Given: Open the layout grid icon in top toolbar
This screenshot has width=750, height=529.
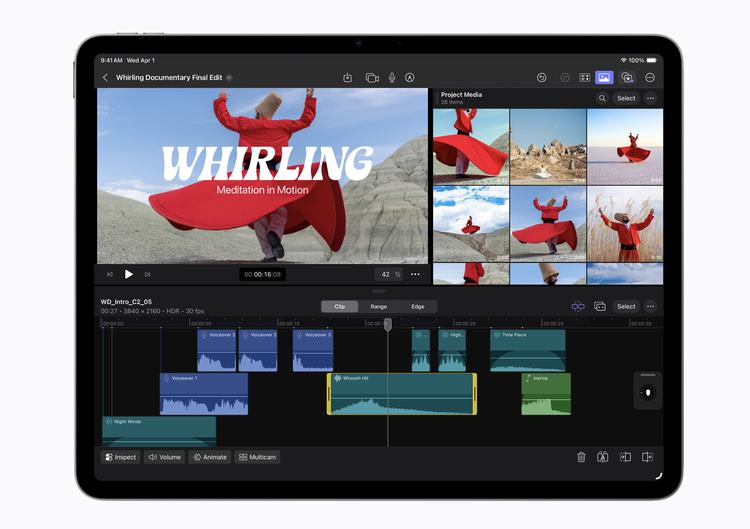Looking at the screenshot, I should tap(585, 77).
